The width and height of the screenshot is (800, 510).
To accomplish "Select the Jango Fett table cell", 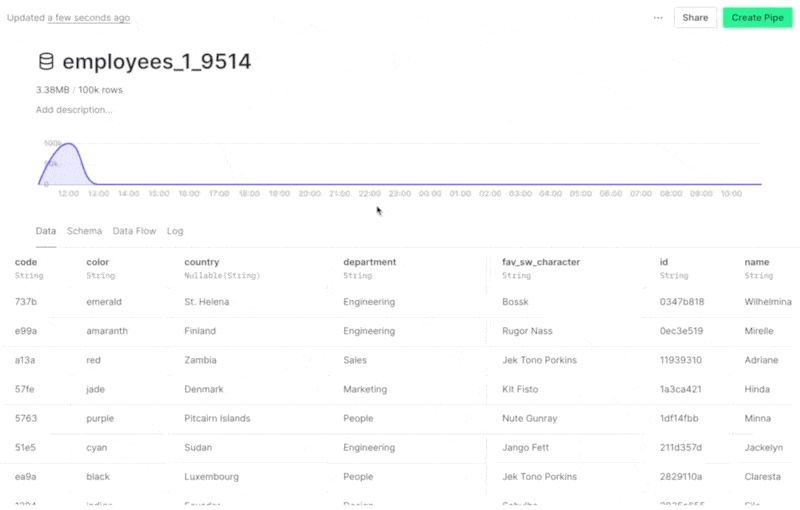I will pyautogui.click(x=529, y=448).
